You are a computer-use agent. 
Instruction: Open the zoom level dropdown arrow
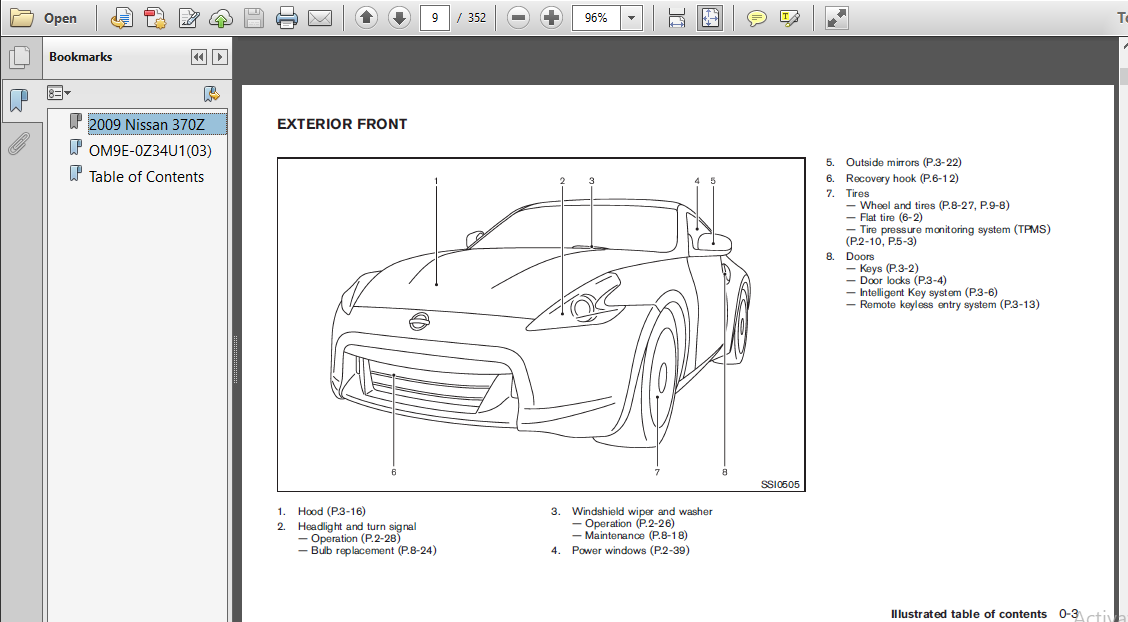[x=631, y=17]
